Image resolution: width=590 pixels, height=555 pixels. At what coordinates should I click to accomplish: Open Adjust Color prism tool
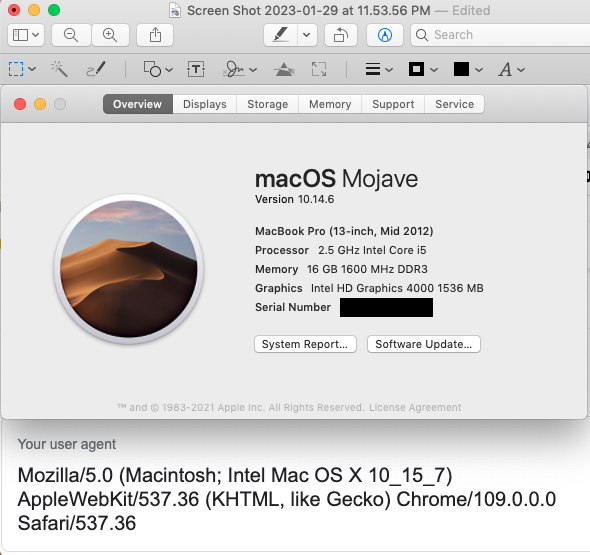[284, 69]
